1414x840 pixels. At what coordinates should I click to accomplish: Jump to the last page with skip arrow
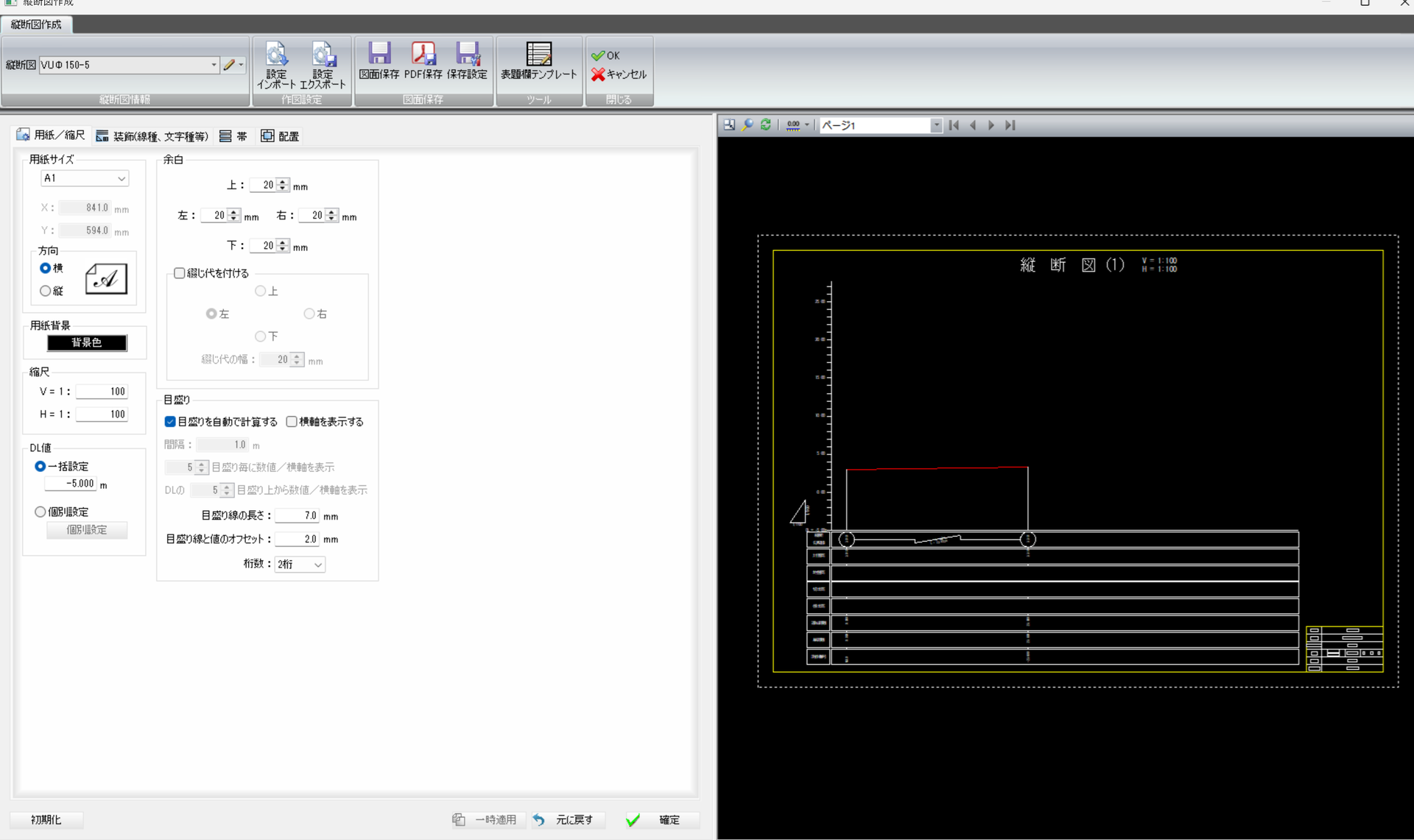point(1010,125)
